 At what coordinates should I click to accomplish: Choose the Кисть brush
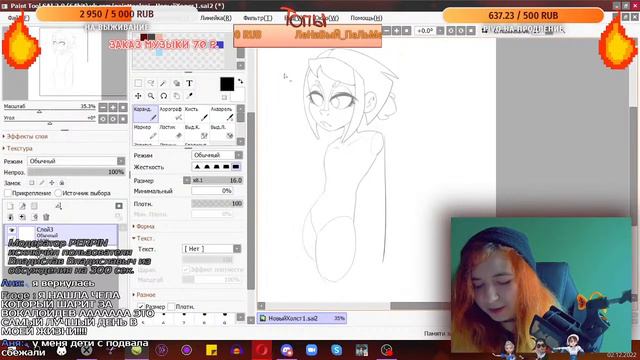click(x=196, y=113)
